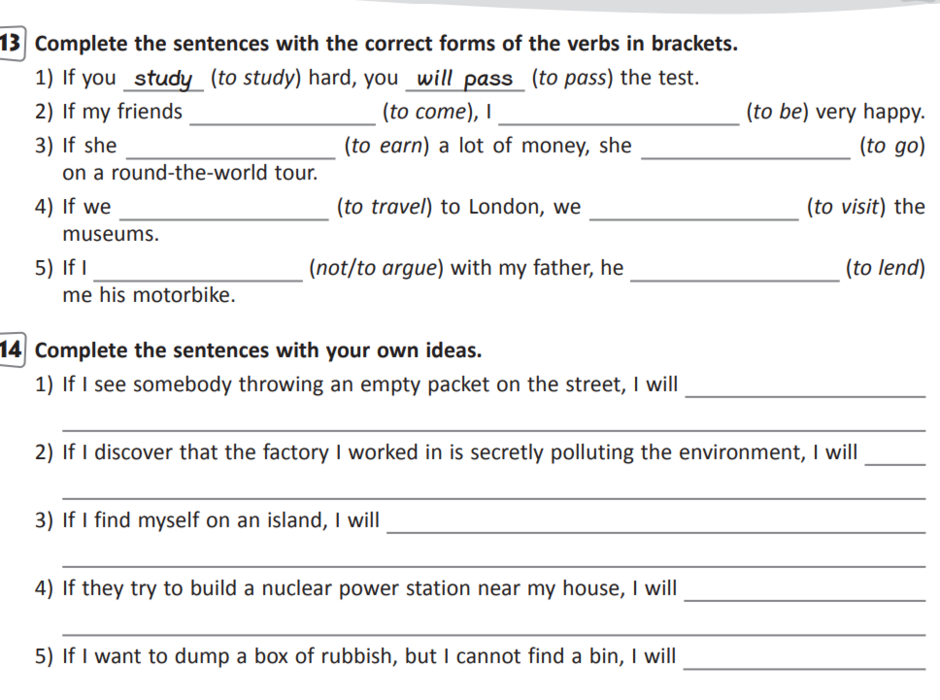
Task: Select the blank before '(to earn)'
Action: [x=231, y=148]
